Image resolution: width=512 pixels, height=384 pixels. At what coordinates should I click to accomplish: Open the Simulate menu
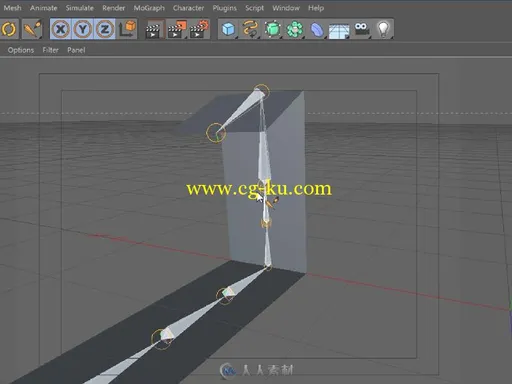point(79,8)
